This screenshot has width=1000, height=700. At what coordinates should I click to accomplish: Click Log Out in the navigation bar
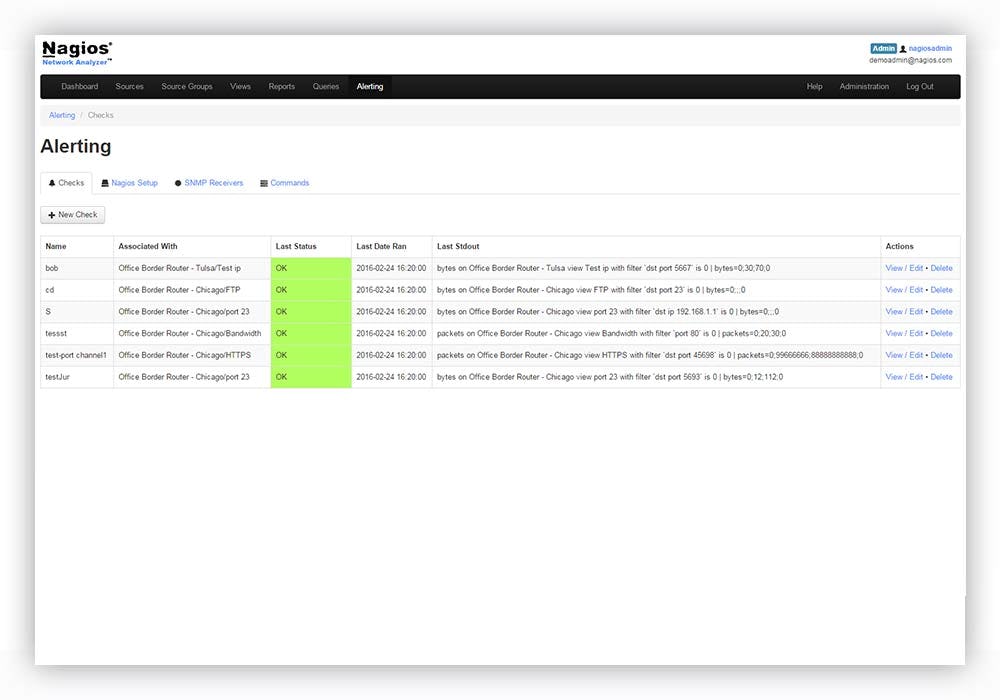[919, 86]
